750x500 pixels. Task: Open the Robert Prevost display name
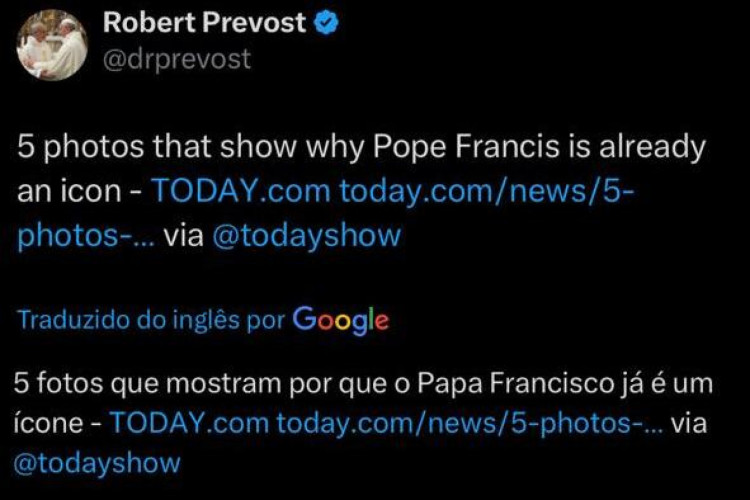(x=204, y=23)
